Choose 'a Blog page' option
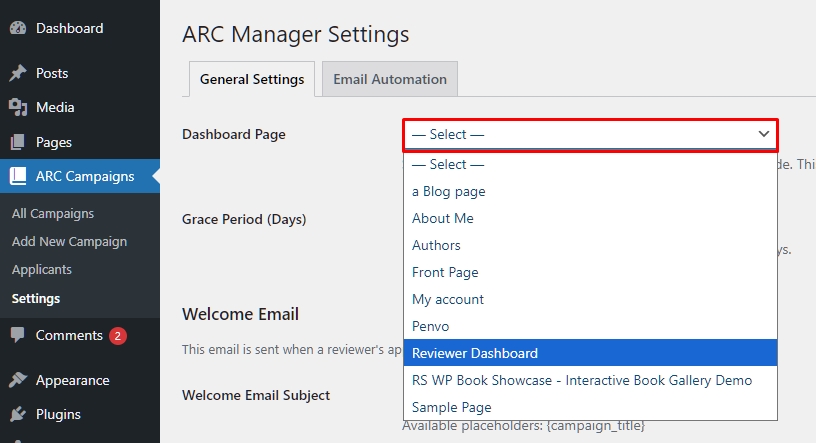Viewport: 816px width, 443px height. click(590, 191)
